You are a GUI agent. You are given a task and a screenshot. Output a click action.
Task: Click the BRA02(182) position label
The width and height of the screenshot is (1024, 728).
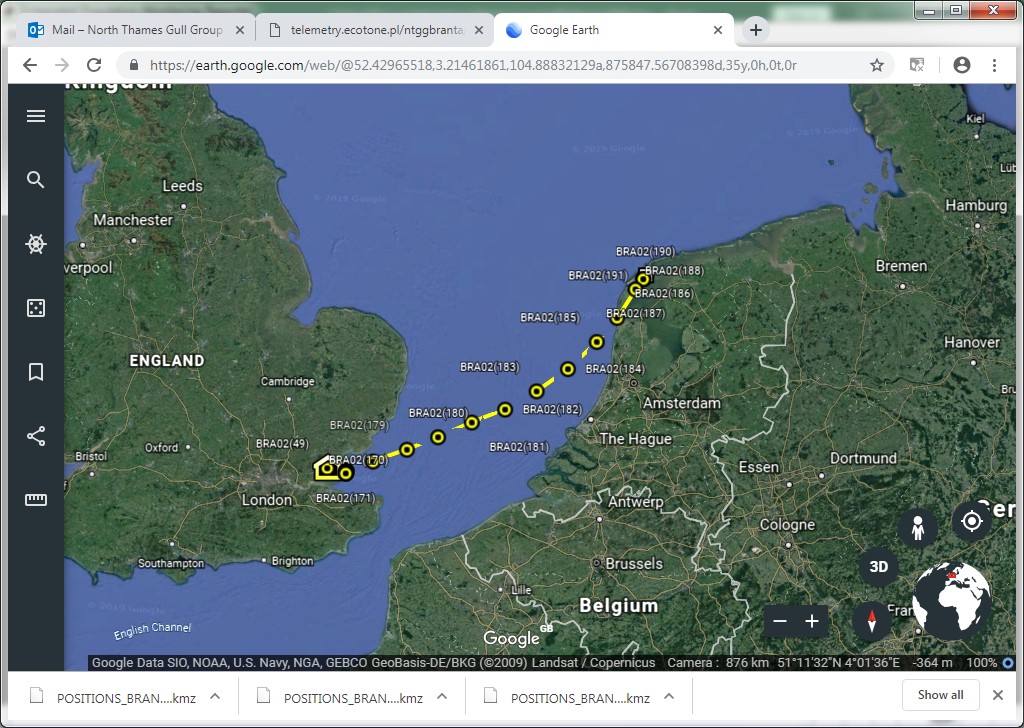pos(552,409)
